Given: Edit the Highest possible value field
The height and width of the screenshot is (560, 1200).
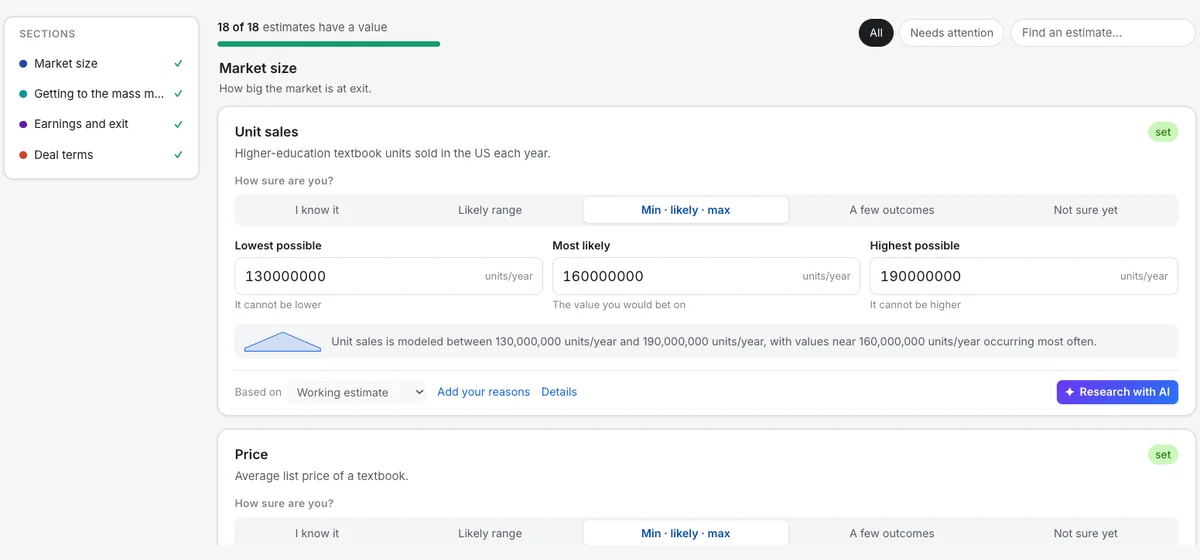Looking at the screenshot, I should (x=1024, y=276).
